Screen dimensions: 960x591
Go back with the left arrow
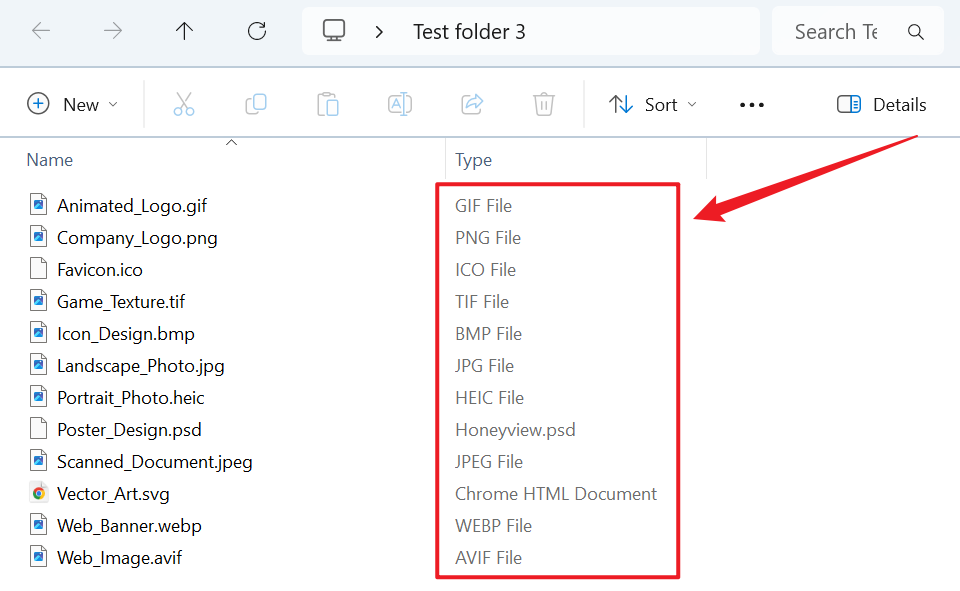pos(41,31)
